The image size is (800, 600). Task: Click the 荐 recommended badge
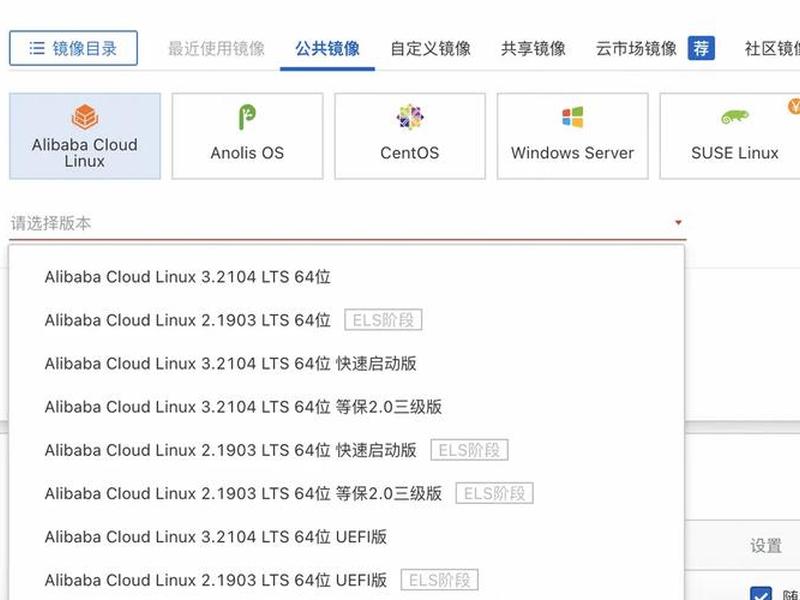tap(701, 48)
